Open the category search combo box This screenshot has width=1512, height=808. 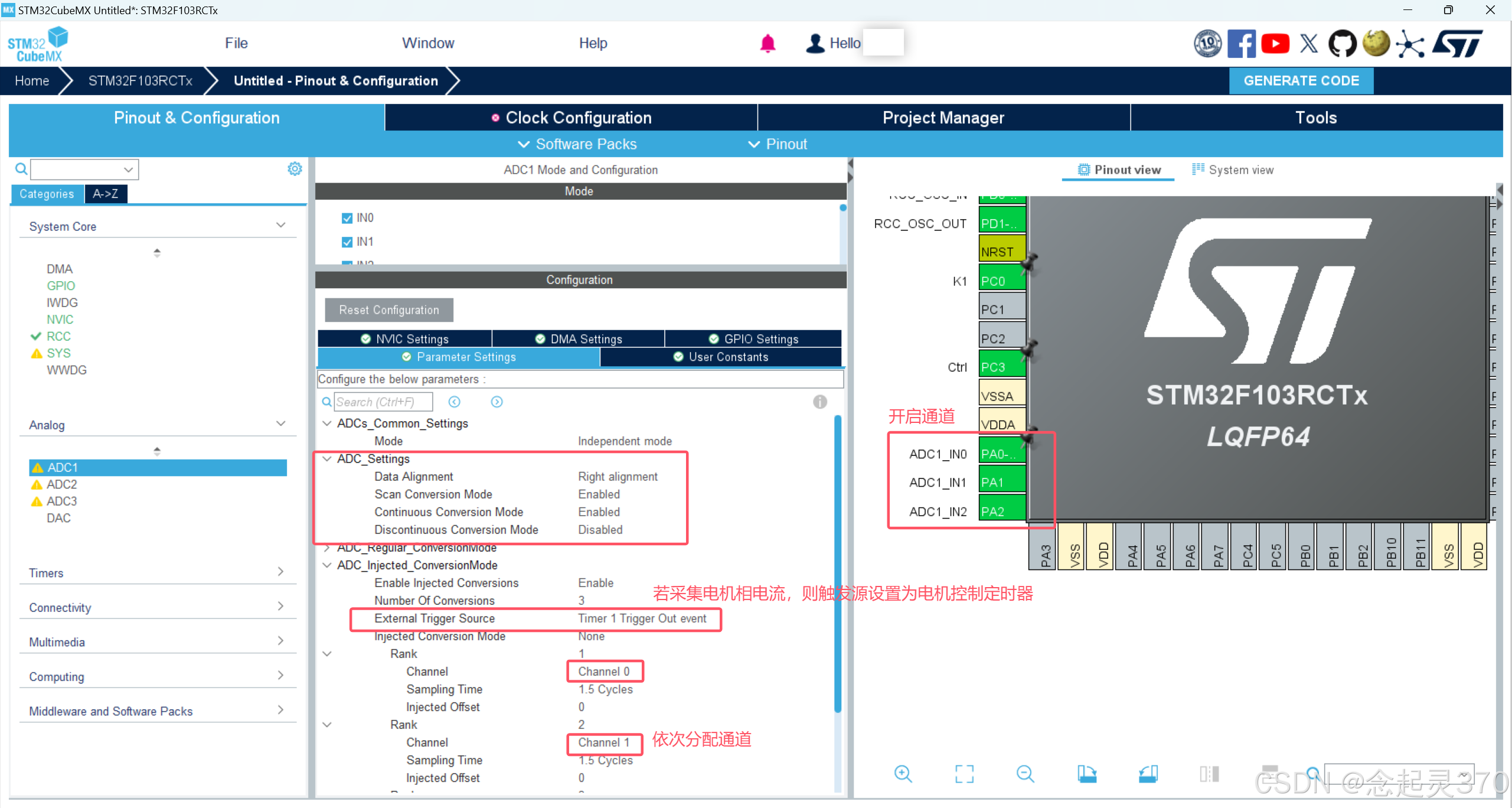click(85, 170)
